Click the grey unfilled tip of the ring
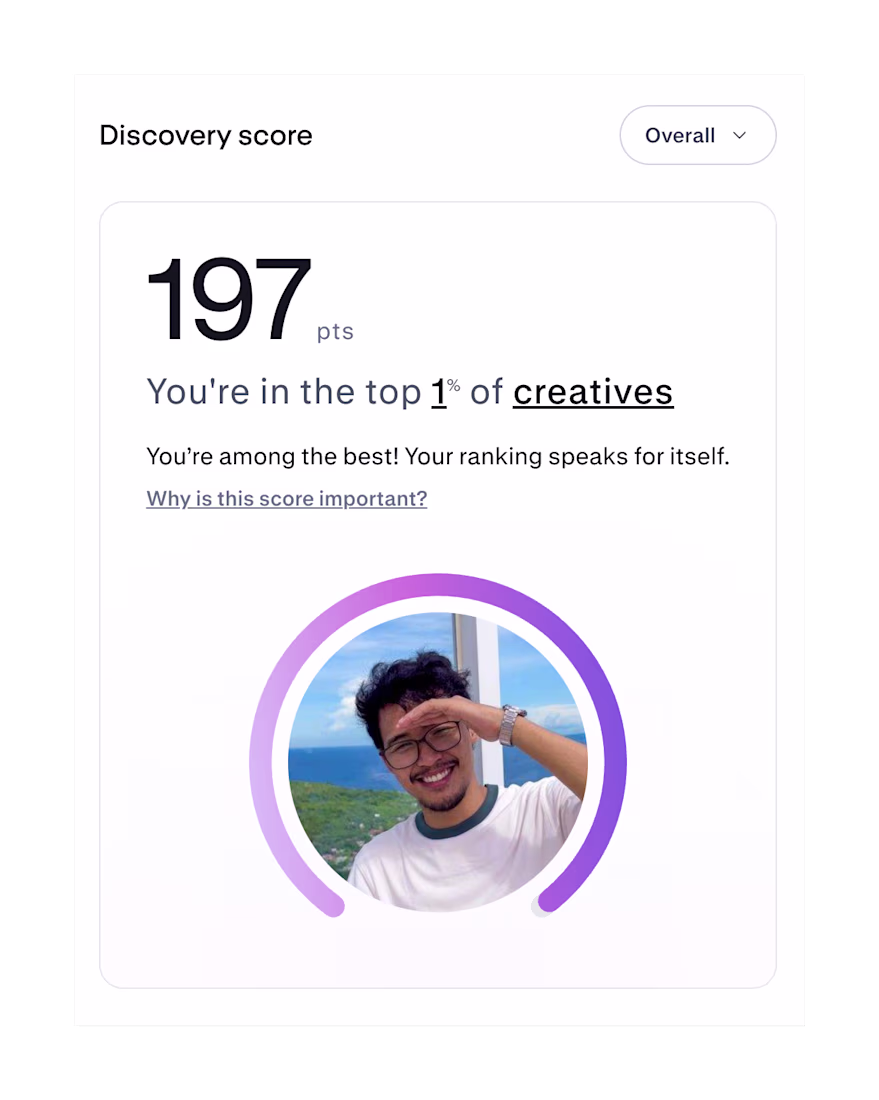The height and width of the screenshot is (1100, 879). (x=538, y=909)
